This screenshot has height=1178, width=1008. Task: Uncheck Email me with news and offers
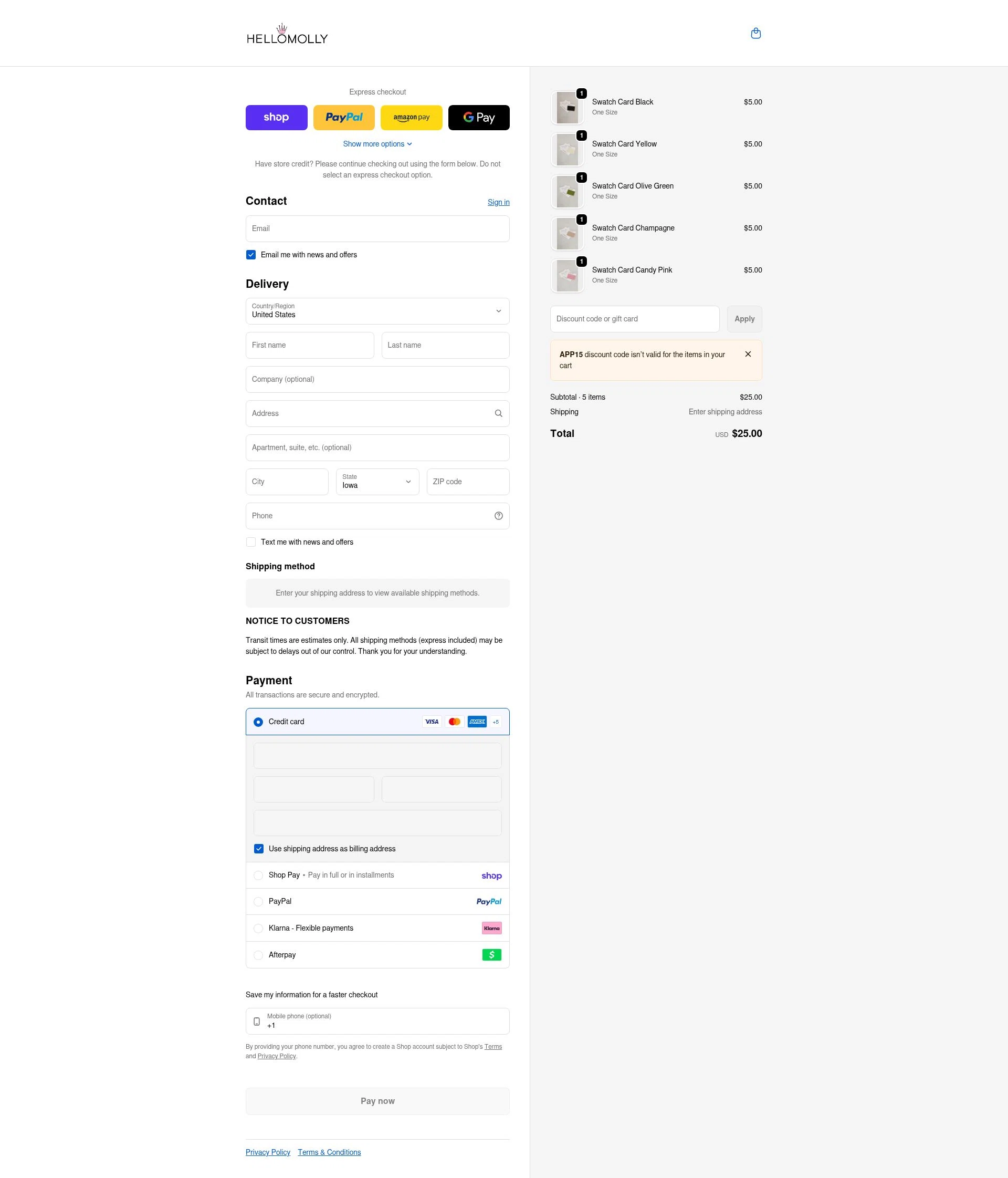click(x=250, y=255)
